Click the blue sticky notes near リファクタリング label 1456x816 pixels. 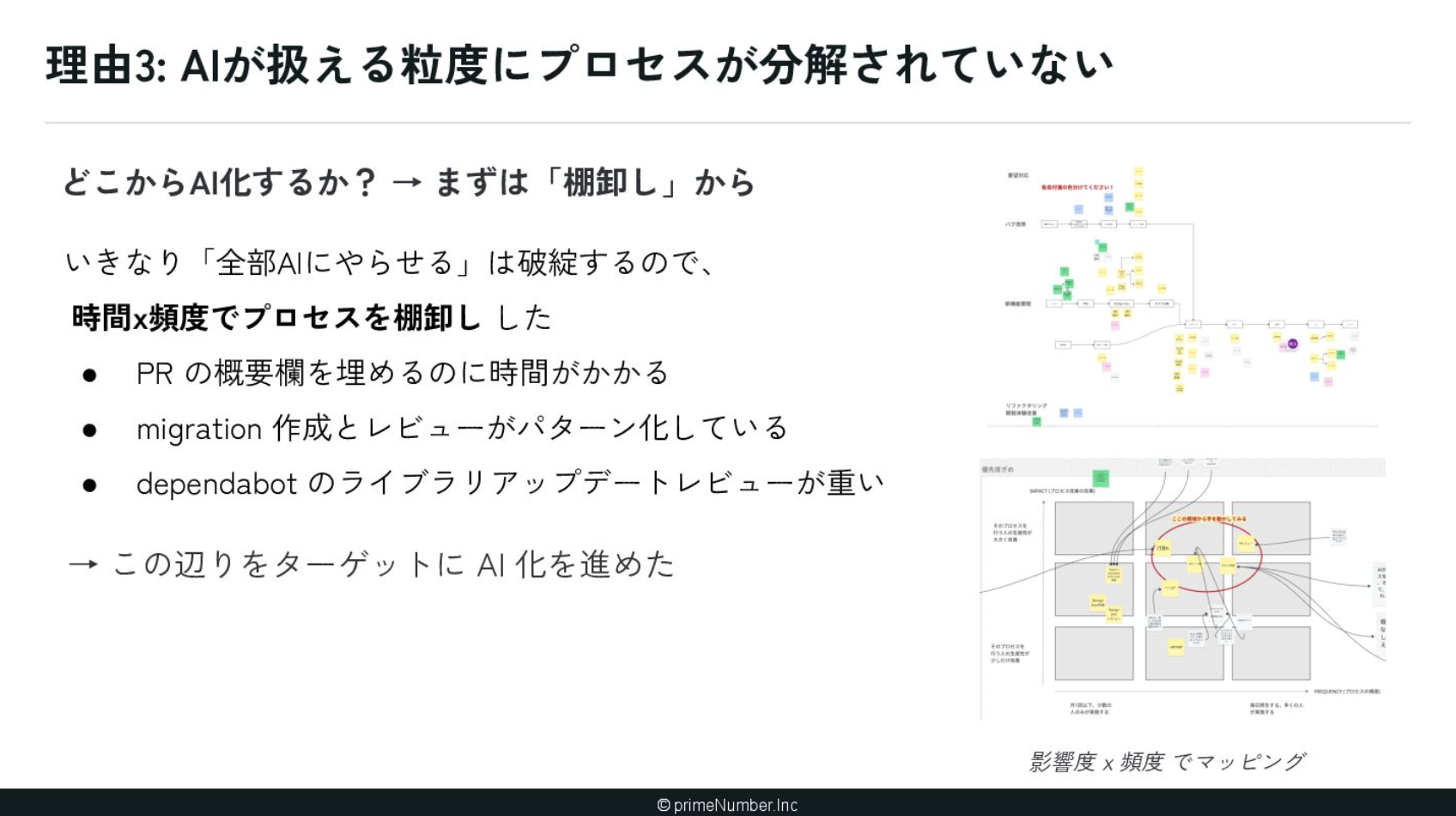click(1071, 413)
